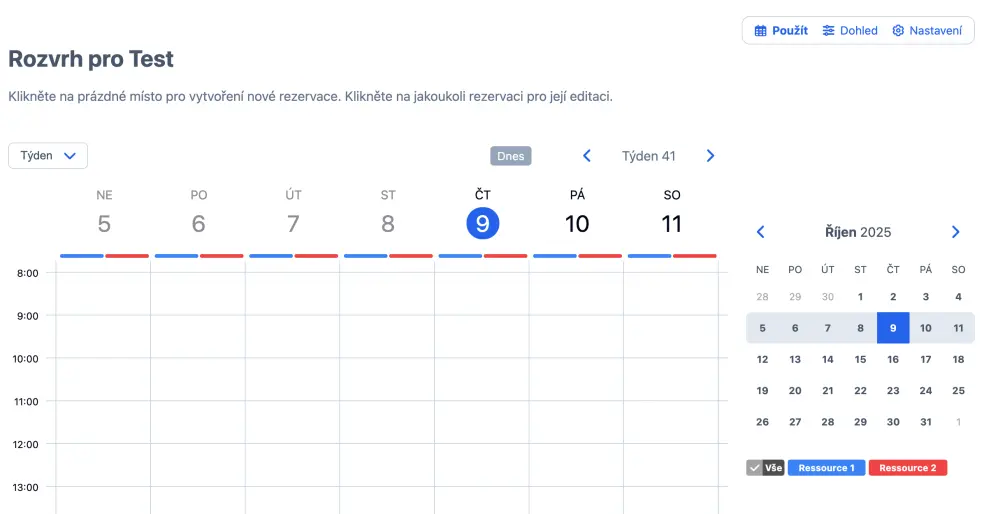
Task: Open the Nastavení tab
Action: [x=927, y=31]
